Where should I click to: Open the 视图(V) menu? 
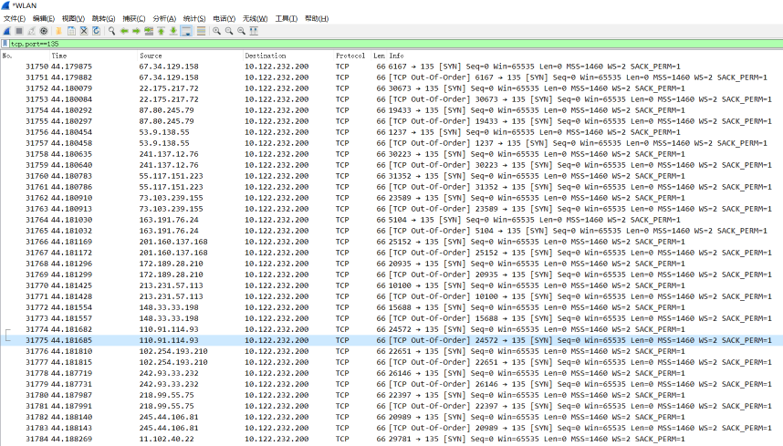pos(73,18)
